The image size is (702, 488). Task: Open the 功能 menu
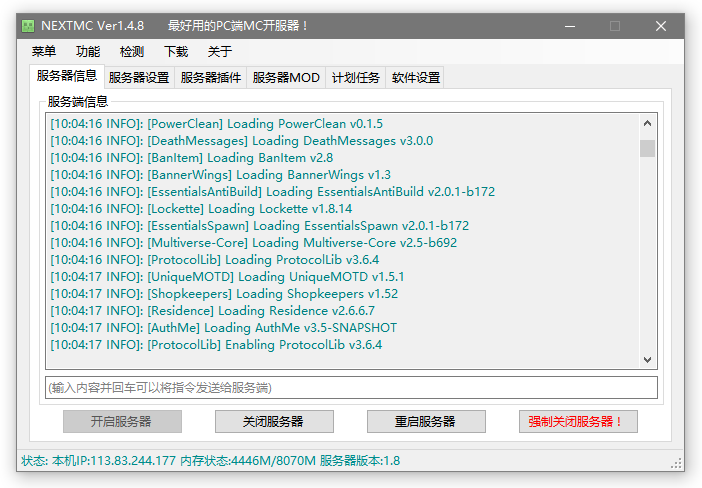click(88, 51)
